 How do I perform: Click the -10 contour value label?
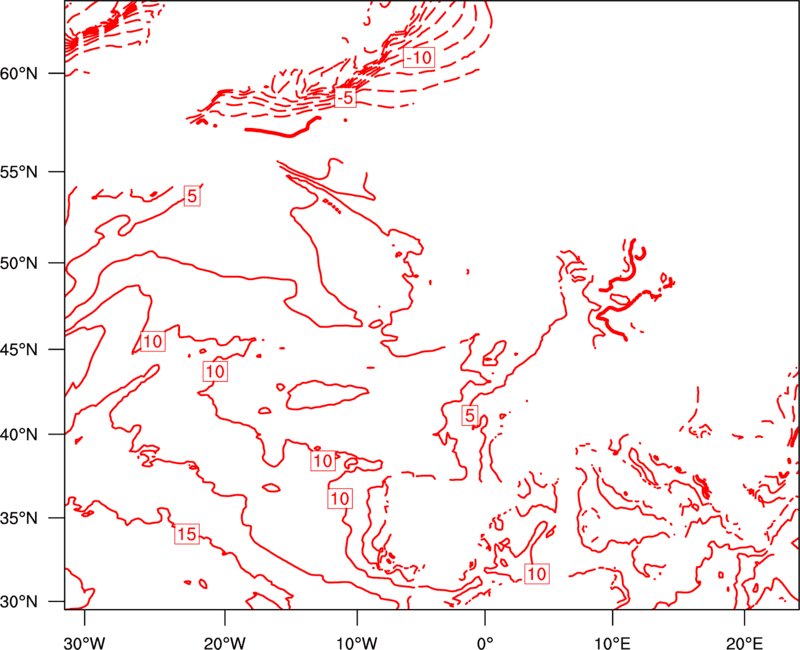coord(419,58)
